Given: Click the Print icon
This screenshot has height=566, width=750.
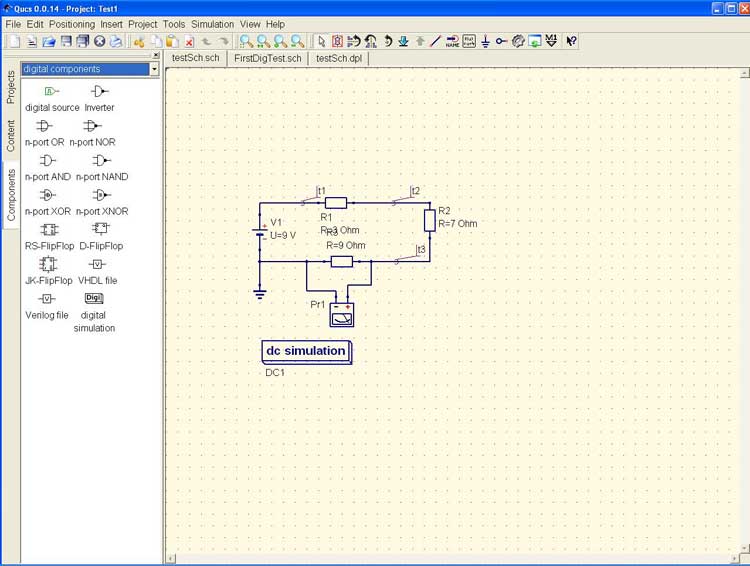Looking at the screenshot, I should coord(116,42).
